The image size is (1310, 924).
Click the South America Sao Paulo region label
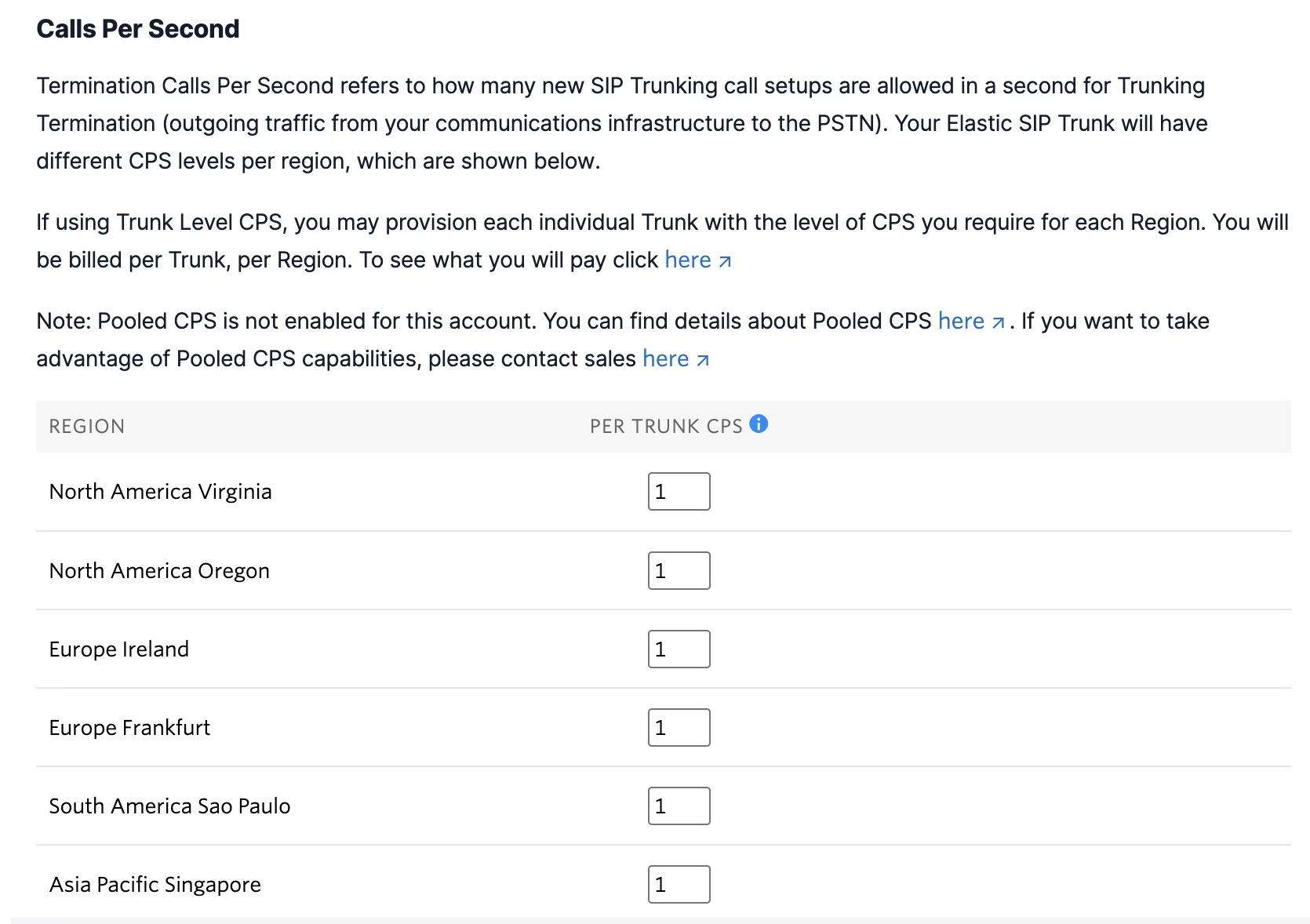tap(169, 806)
